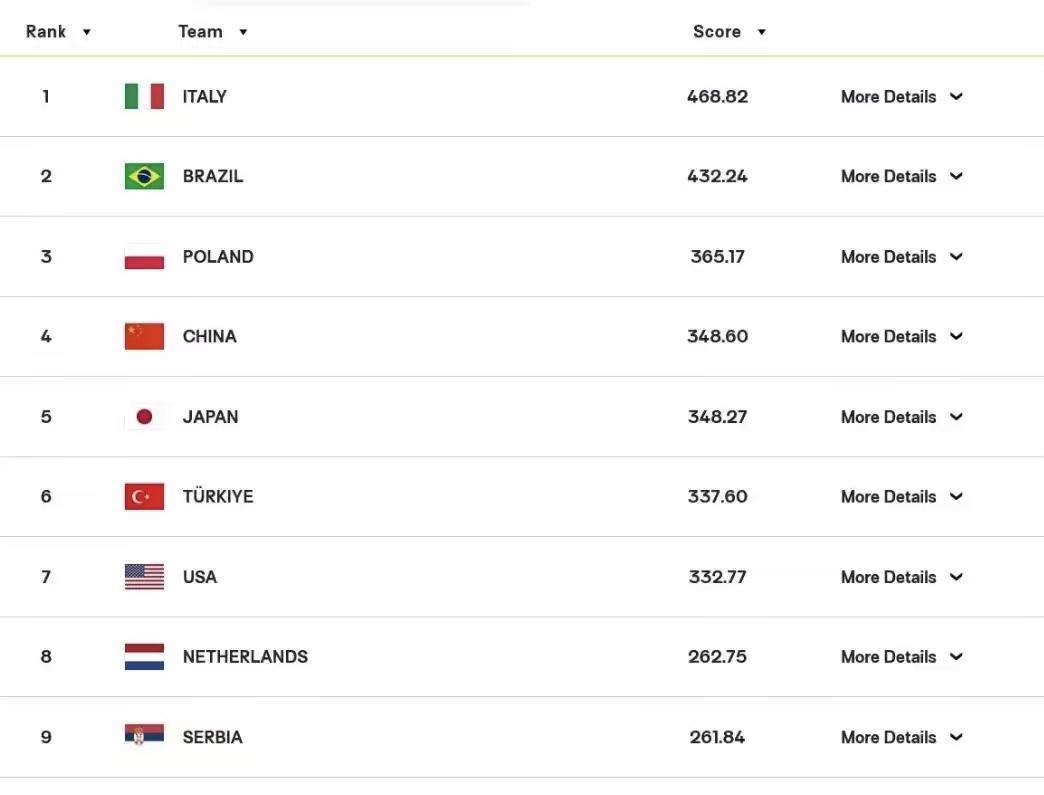This screenshot has width=1044, height=795.
Task: Click the JAPAN team name
Action: pos(210,417)
